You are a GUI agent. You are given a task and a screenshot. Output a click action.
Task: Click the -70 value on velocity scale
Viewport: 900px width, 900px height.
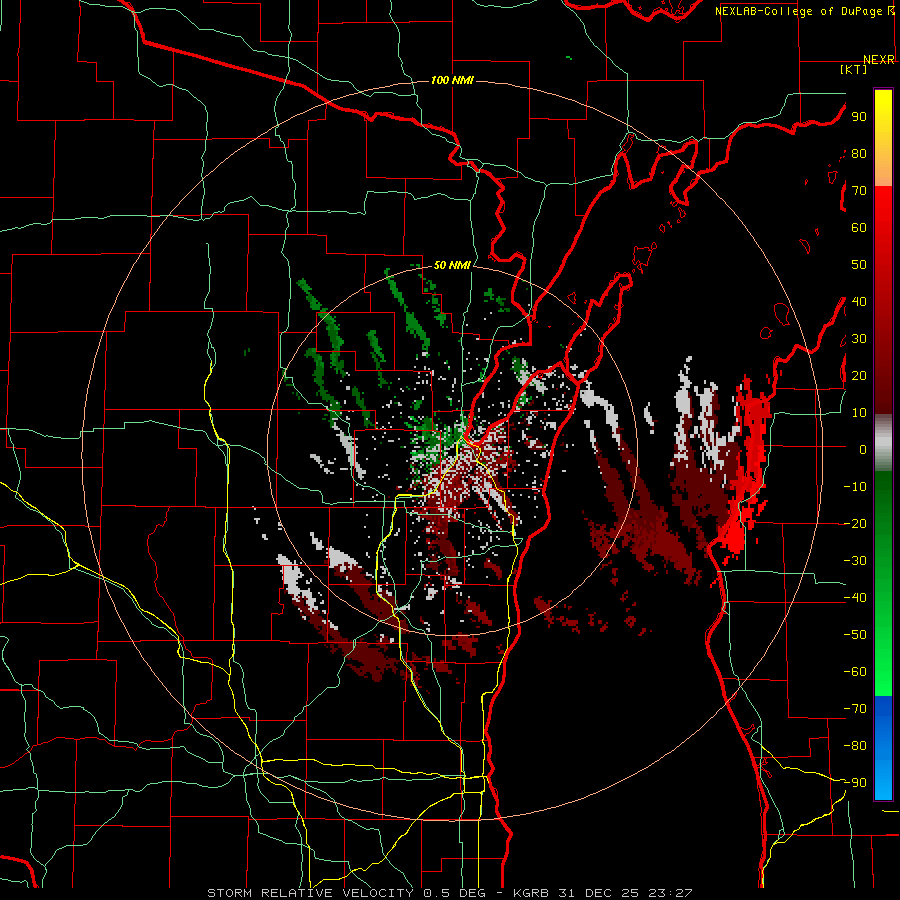855,709
